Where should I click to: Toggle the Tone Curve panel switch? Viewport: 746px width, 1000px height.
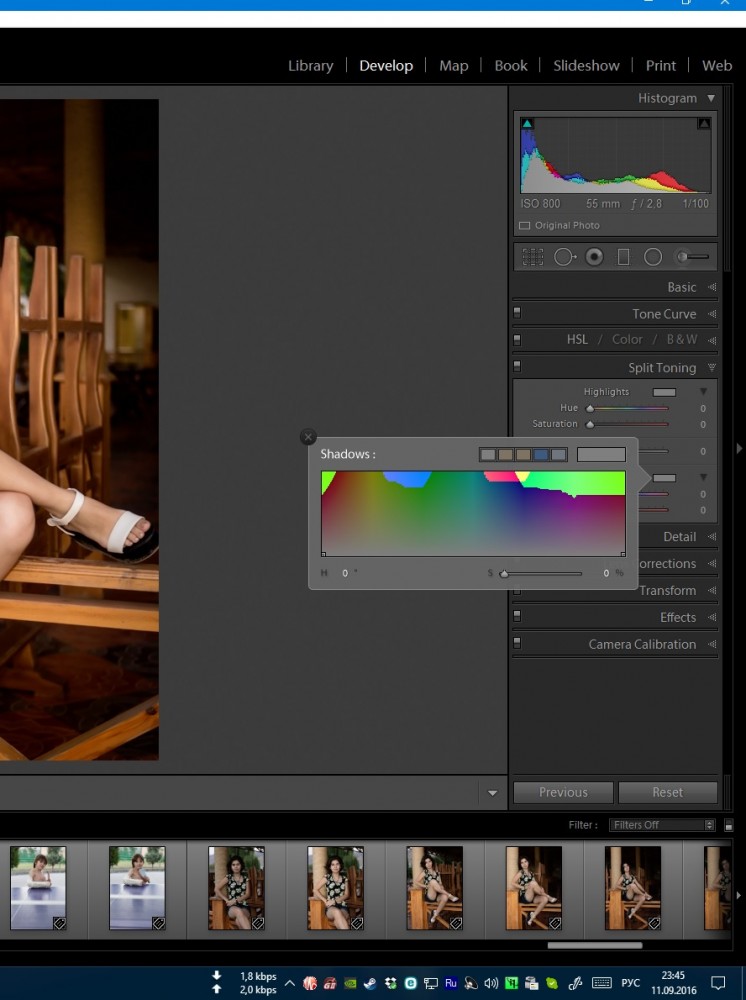pos(517,313)
